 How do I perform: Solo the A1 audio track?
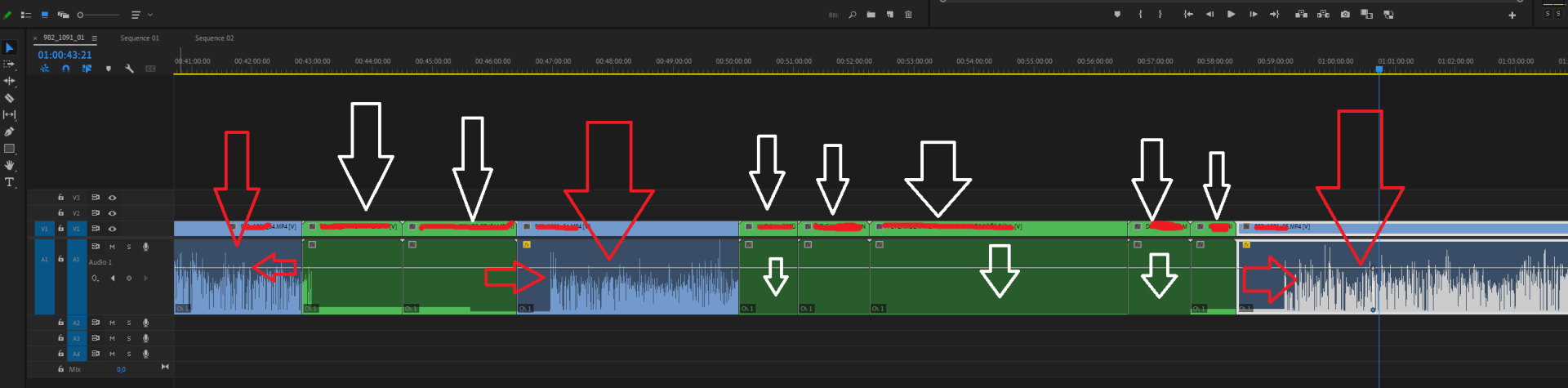click(x=128, y=247)
